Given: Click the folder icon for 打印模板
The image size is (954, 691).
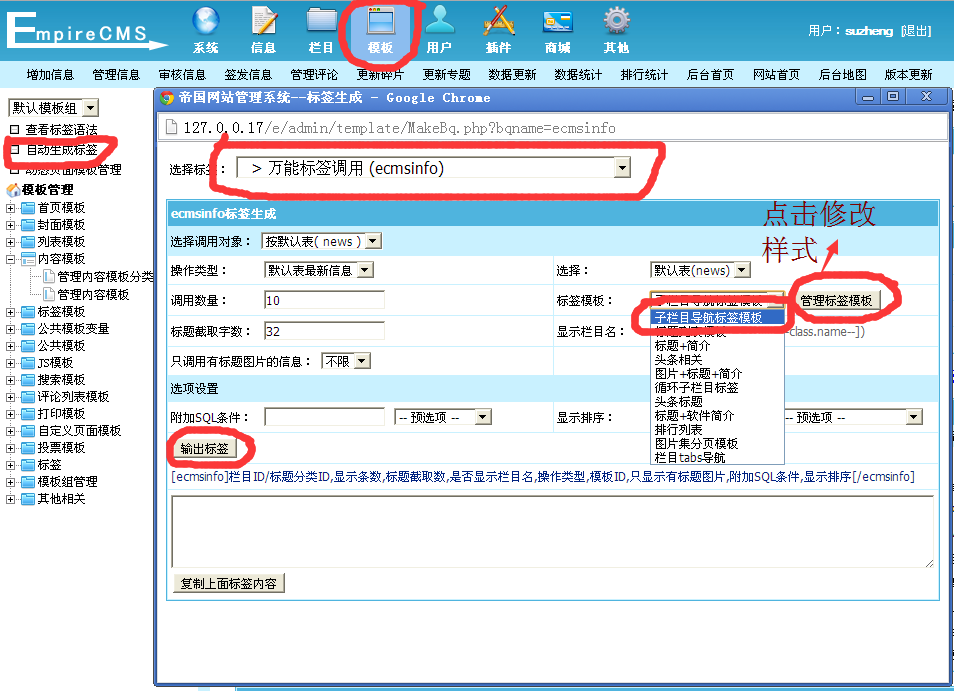Looking at the screenshot, I should click(28, 414).
